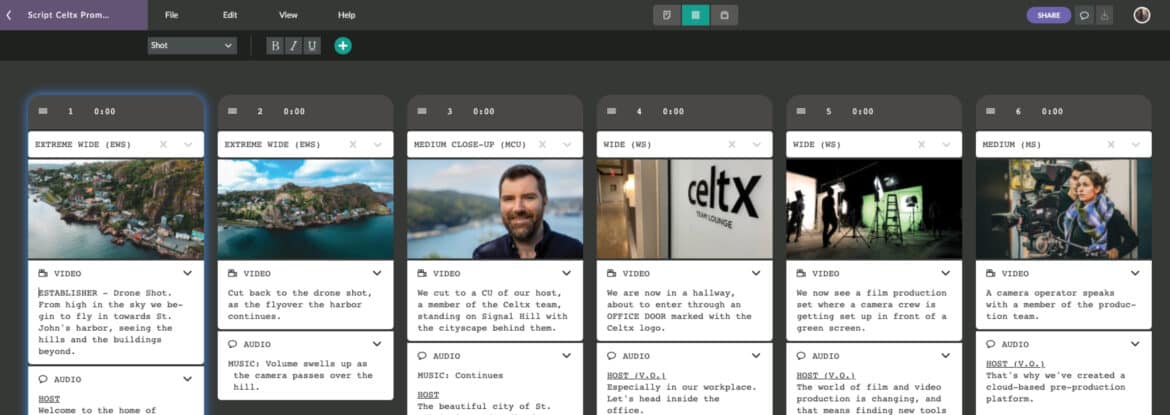Open the File menu
Viewport: 1170px width, 415px height.
click(172, 15)
